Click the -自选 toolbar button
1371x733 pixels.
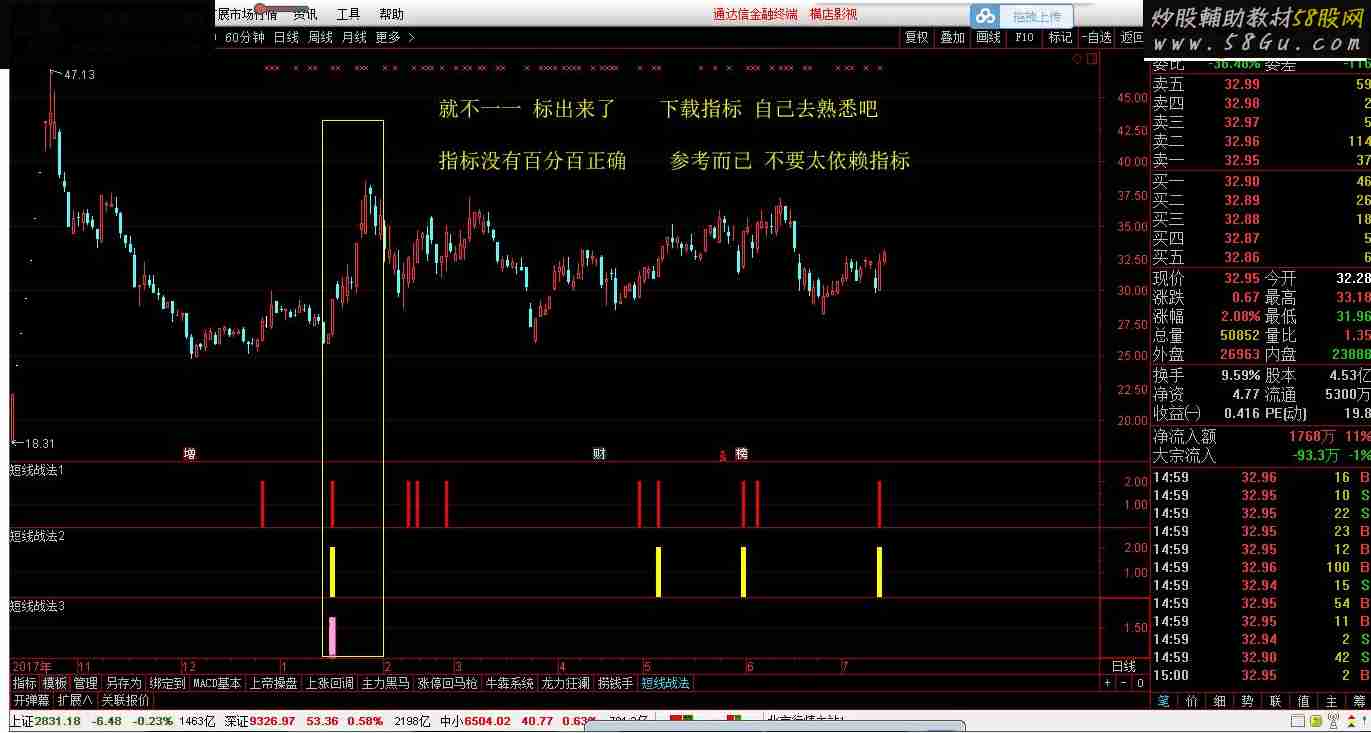click(1096, 37)
